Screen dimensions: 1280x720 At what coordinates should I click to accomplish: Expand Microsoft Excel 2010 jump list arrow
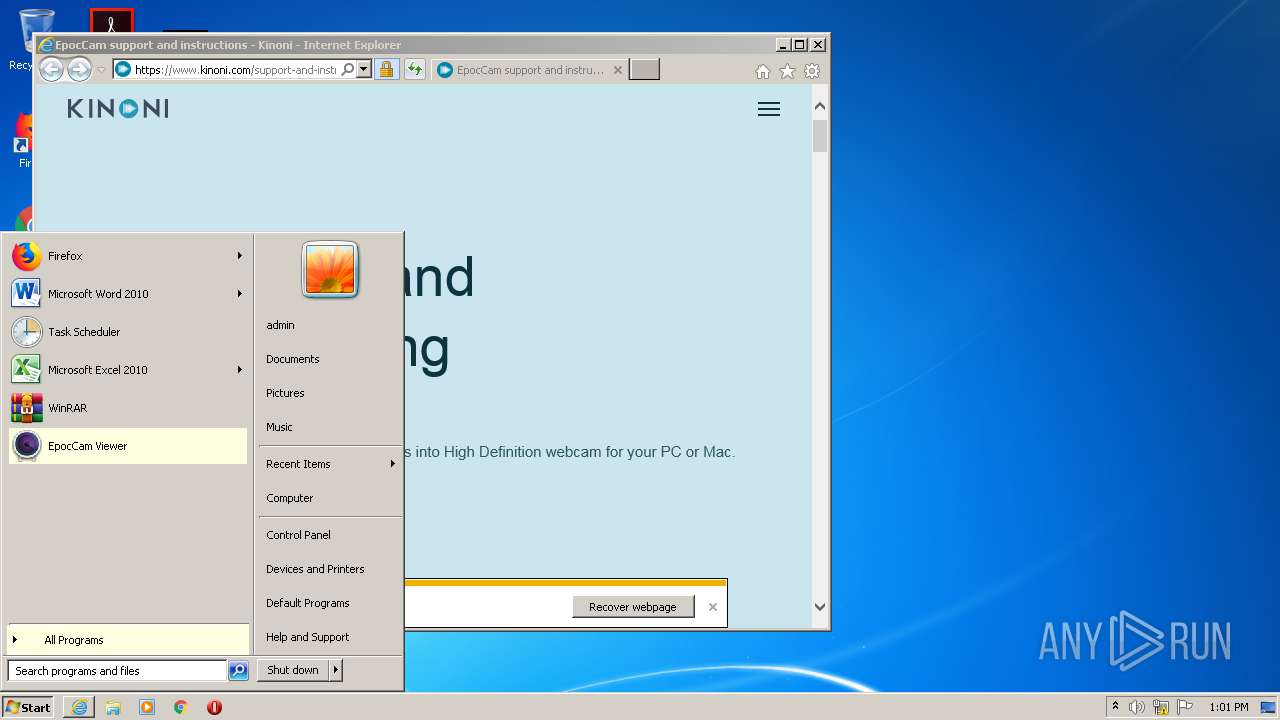click(240, 370)
